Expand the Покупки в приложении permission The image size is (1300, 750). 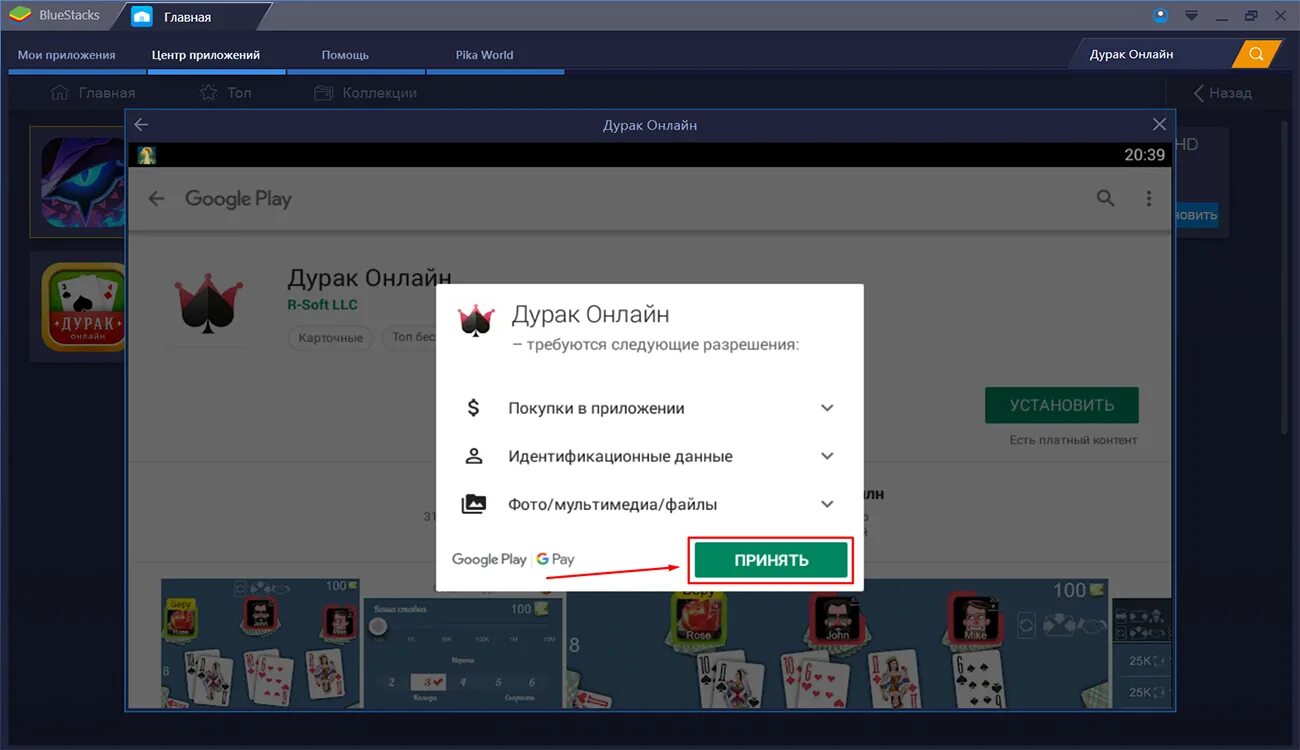[x=827, y=408]
